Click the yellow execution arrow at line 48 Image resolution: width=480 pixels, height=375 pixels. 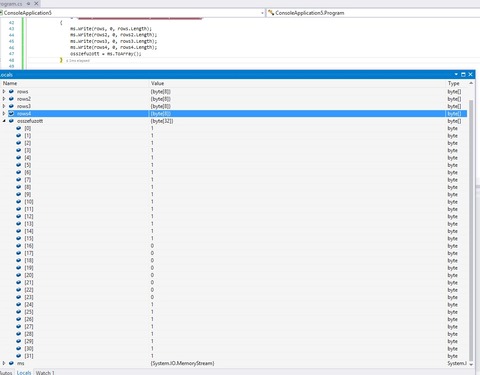click(61, 60)
